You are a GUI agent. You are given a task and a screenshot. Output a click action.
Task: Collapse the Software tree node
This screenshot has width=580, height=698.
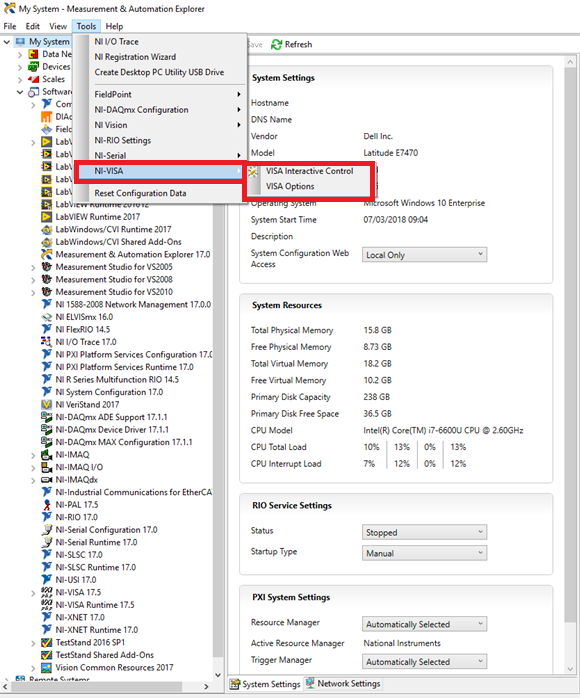click(x=20, y=92)
